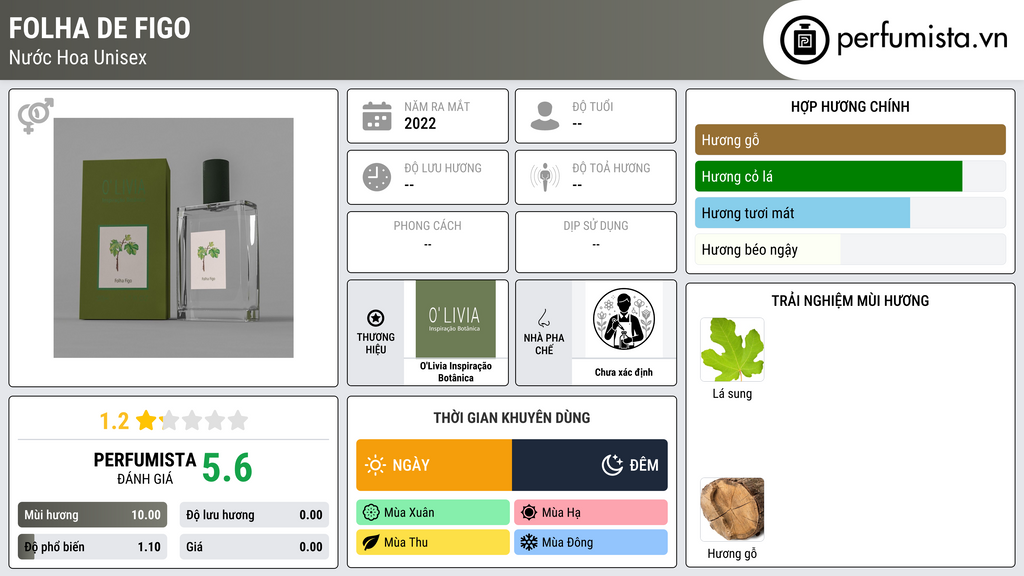Click the Hương gỗ accord bar
The image size is (1024, 576).
click(850, 140)
